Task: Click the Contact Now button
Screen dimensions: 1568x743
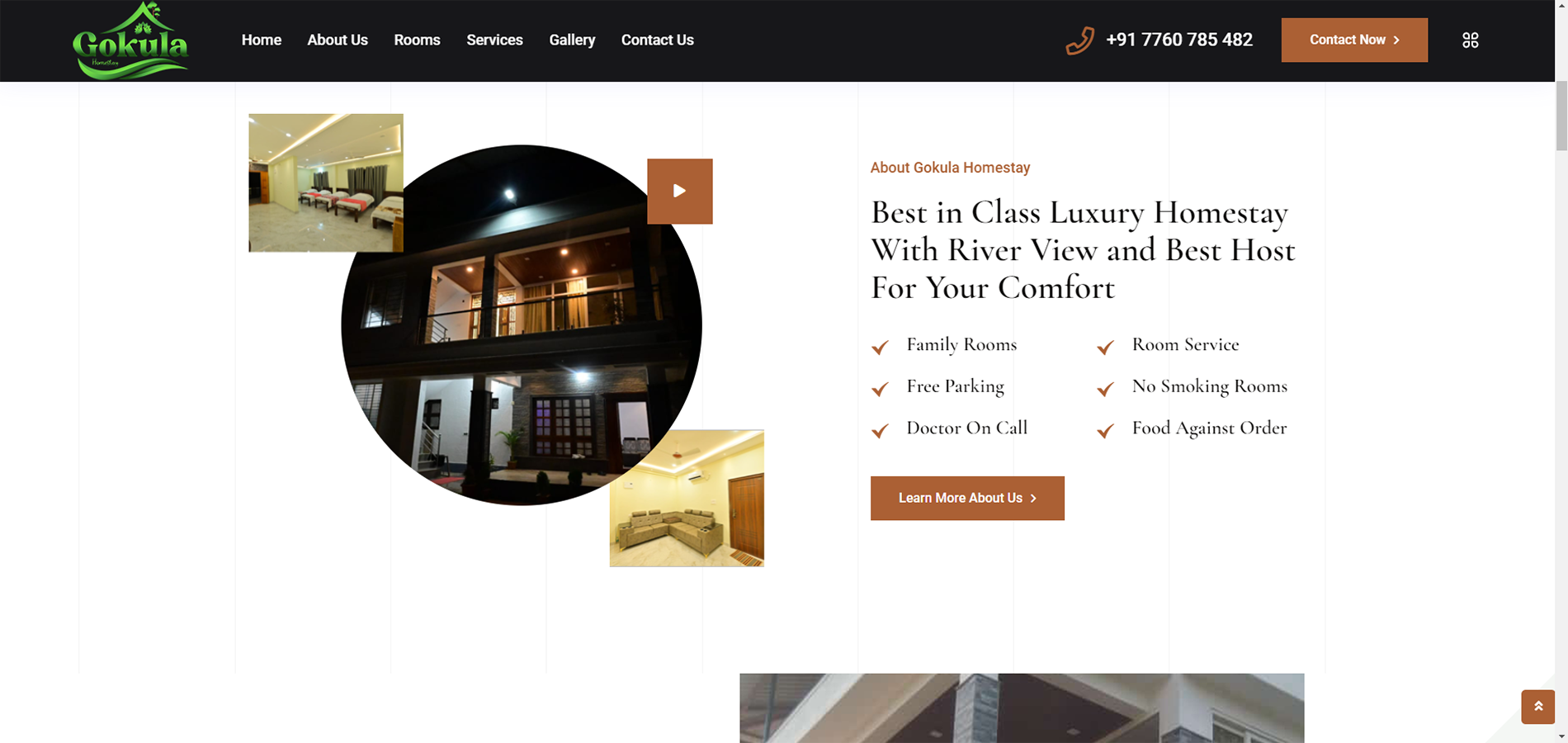Action: [x=1354, y=40]
